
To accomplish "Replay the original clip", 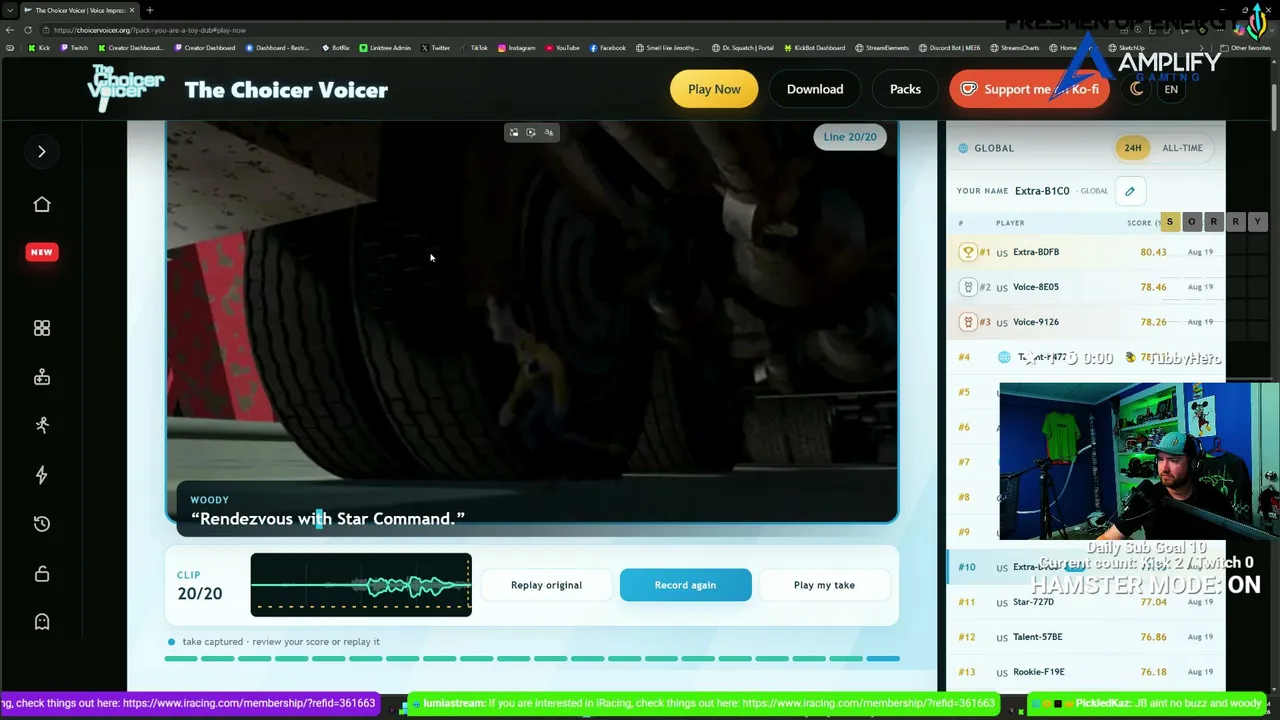I will 546,585.
